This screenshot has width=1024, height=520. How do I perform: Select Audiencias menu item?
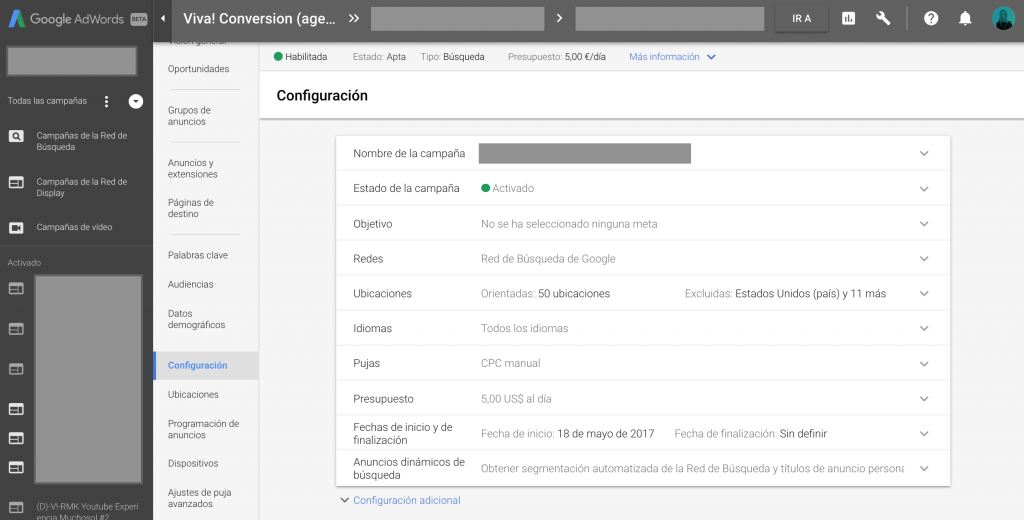(191, 284)
